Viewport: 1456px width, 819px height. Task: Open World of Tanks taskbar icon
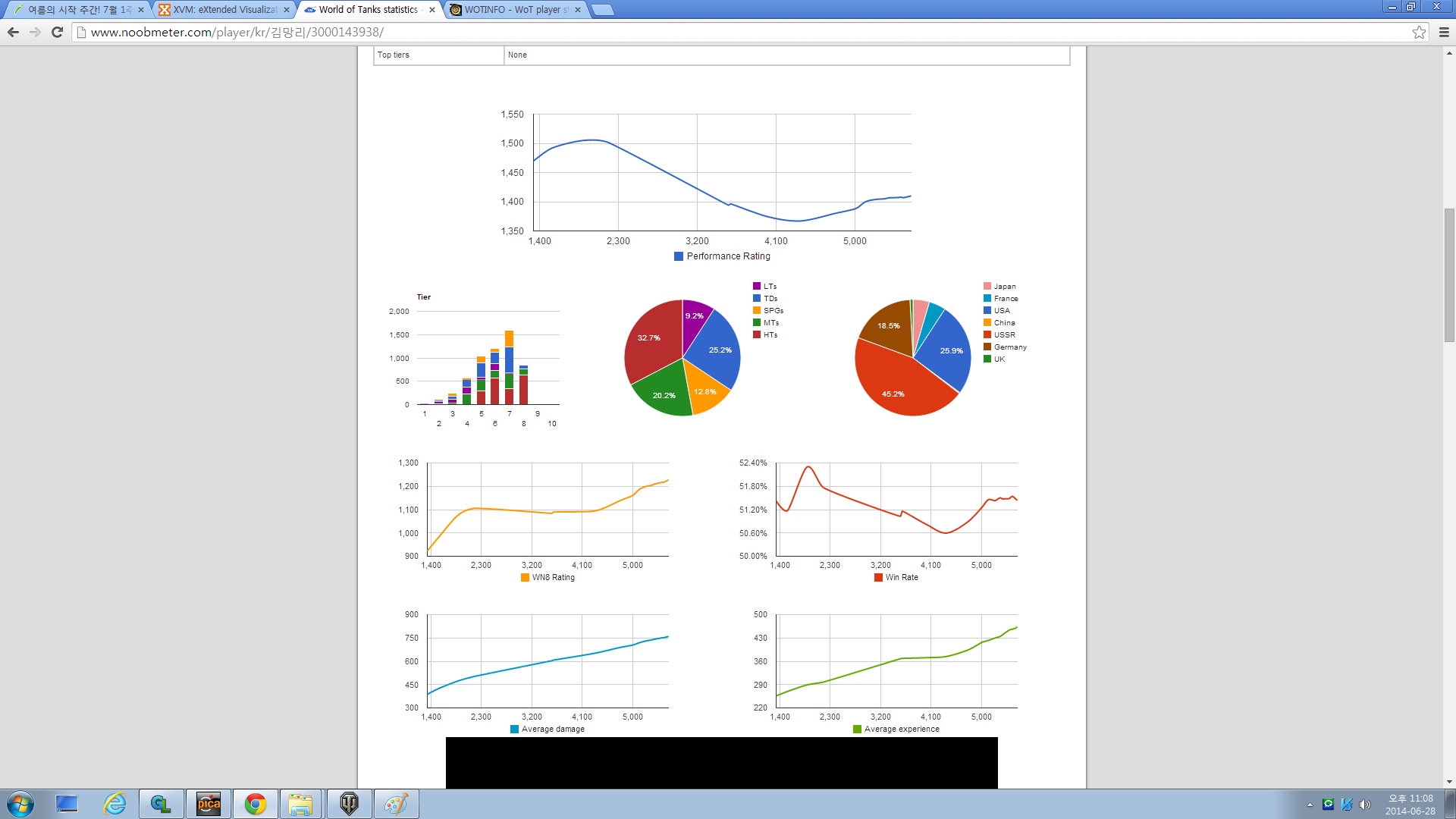click(349, 804)
